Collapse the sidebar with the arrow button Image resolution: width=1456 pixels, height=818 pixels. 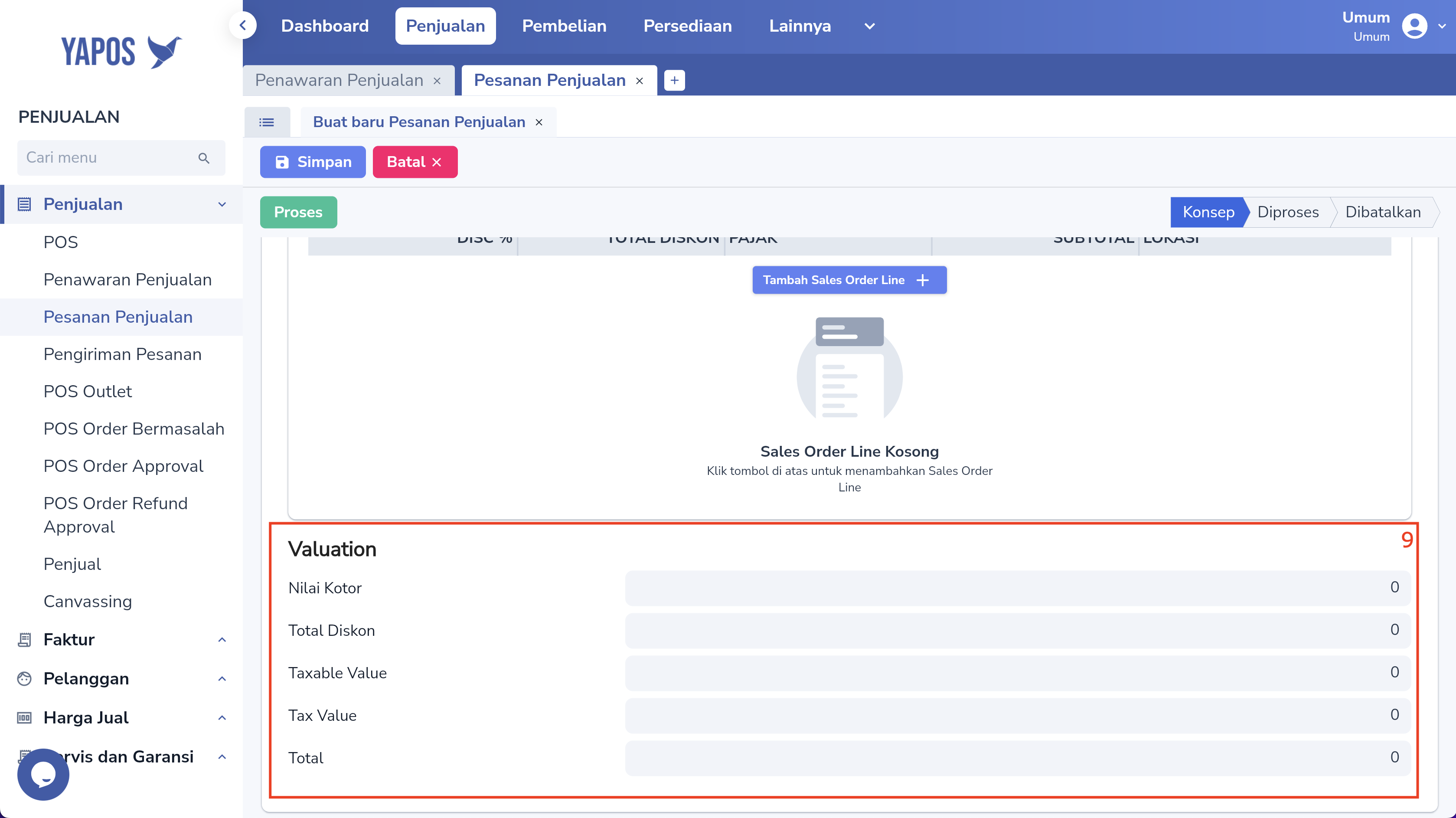(x=243, y=26)
